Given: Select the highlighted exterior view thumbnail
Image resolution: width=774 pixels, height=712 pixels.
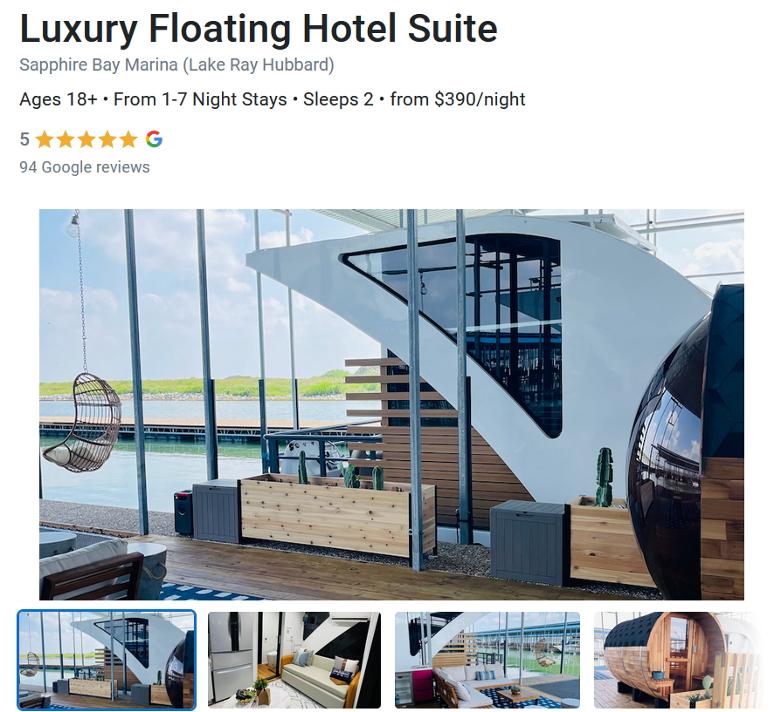Looking at the screenshot, I should point(107,660).
